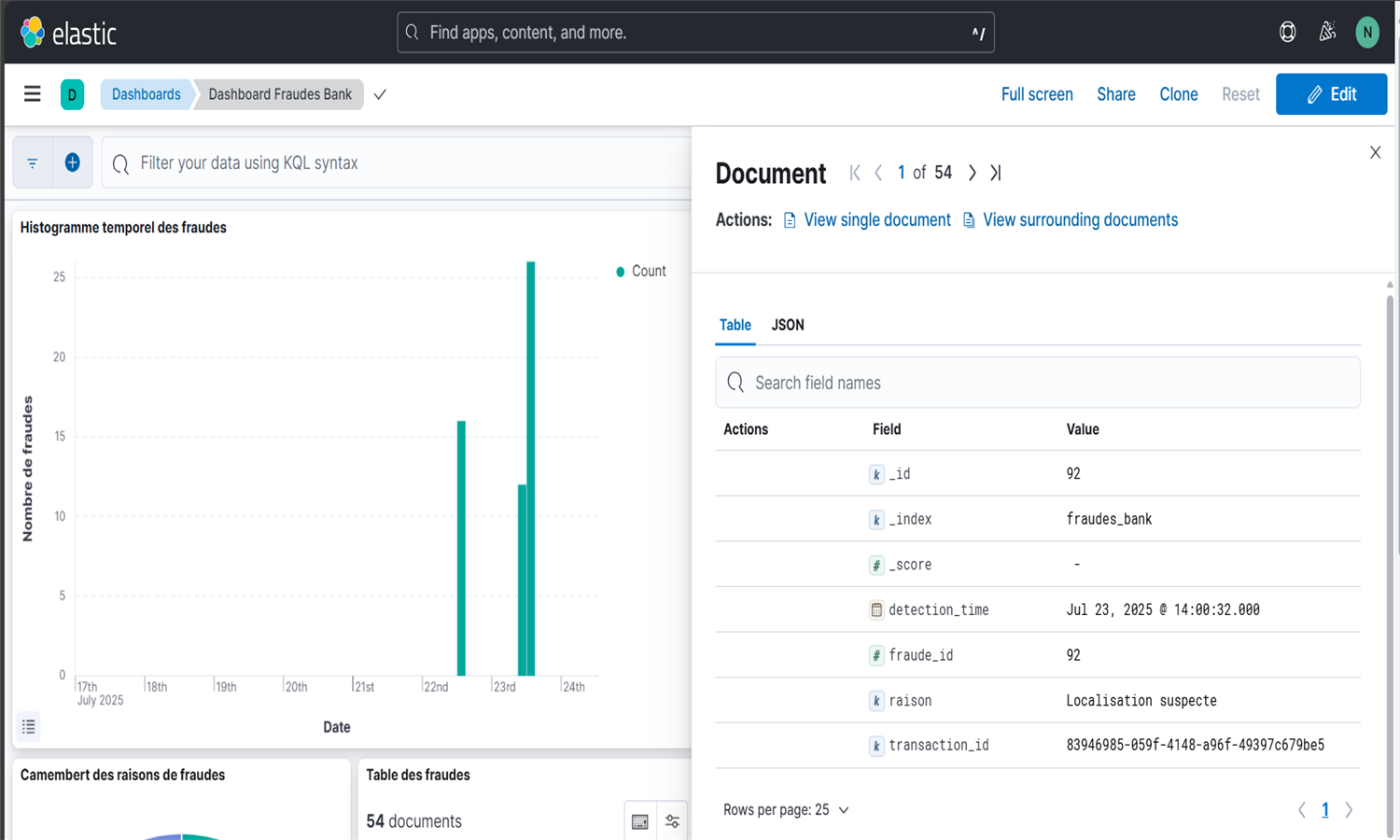
Task: Close the Document flyout
Action: (1375, 152)
